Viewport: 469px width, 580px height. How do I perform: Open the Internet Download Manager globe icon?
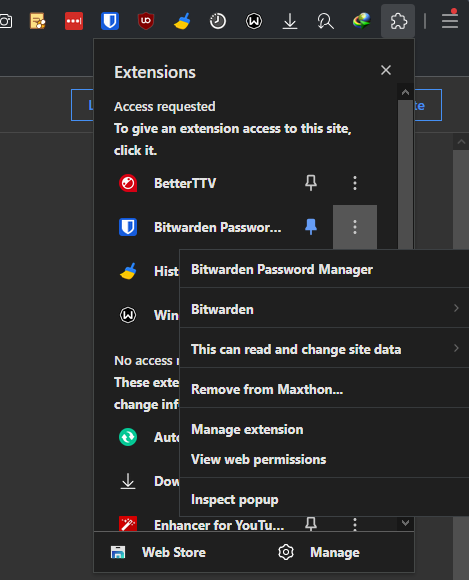[x=362, y=21]
